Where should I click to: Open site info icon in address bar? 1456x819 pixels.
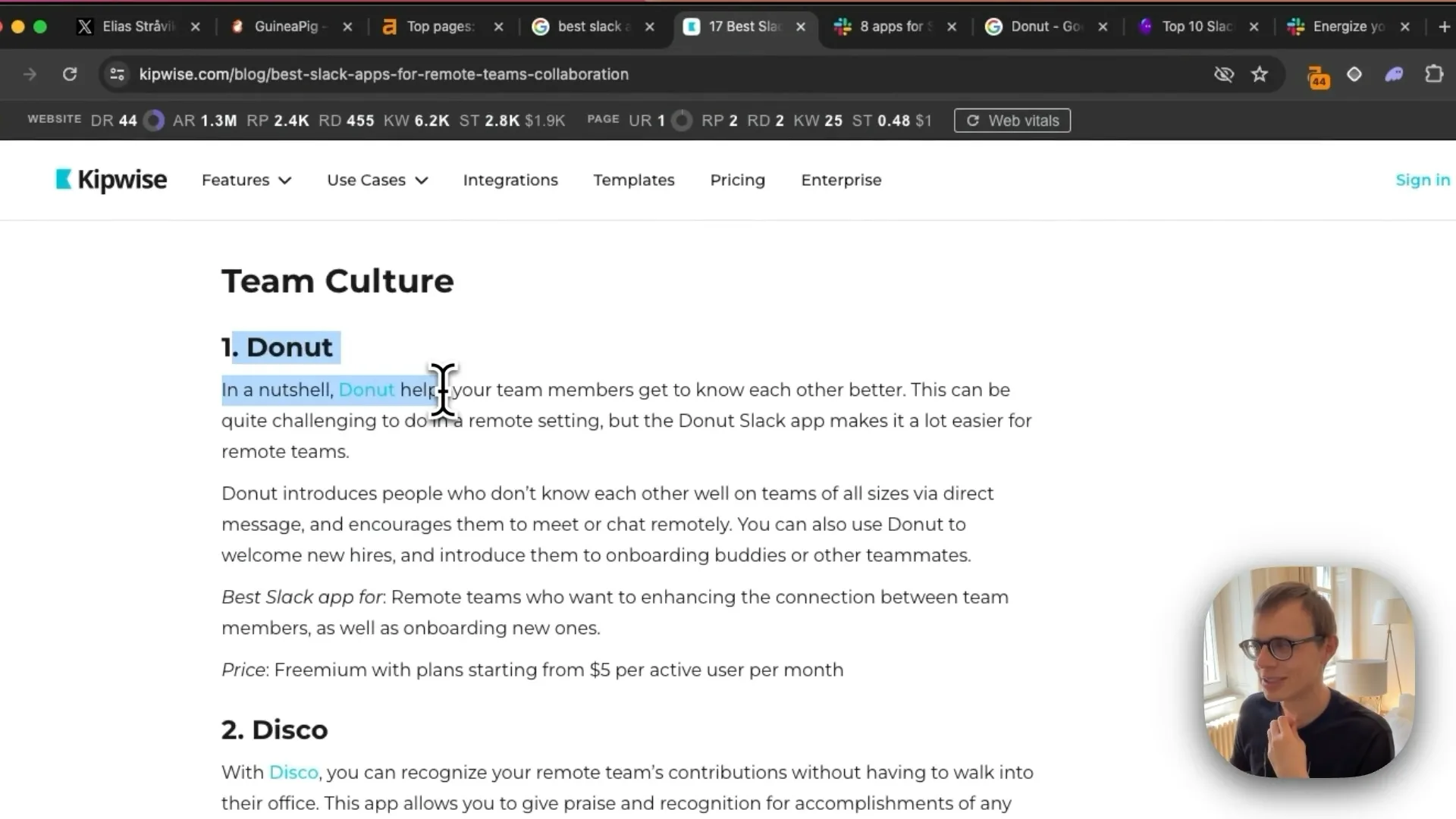pyautogui.click(x=118, y=74)
